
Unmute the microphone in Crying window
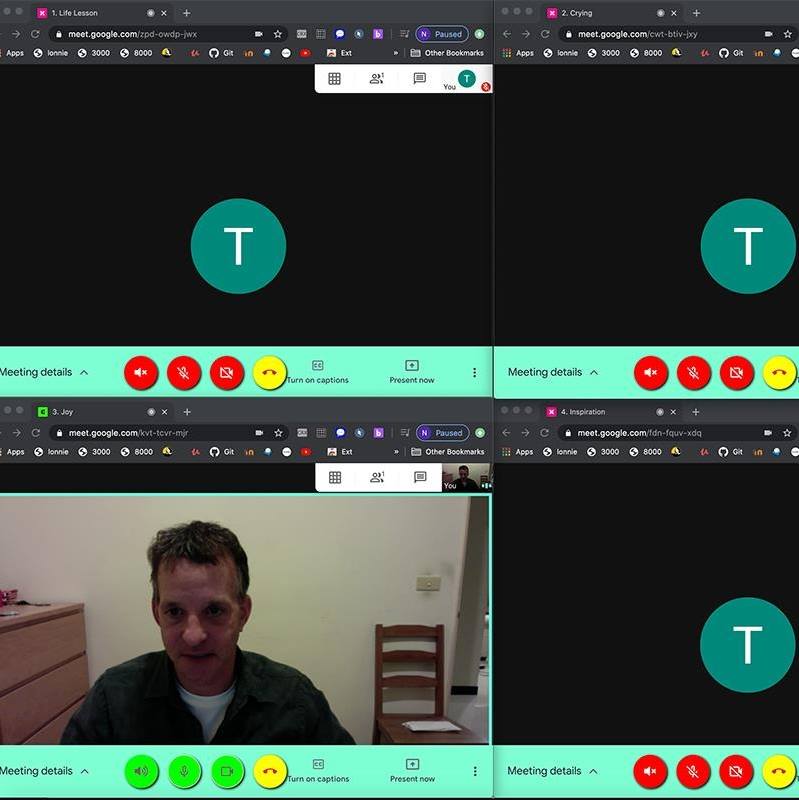(x=693, y=372)
